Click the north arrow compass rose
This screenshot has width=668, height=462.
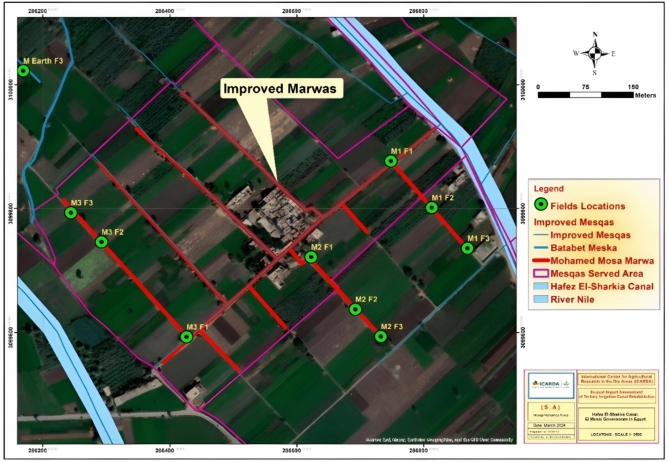tap(595, 54)
